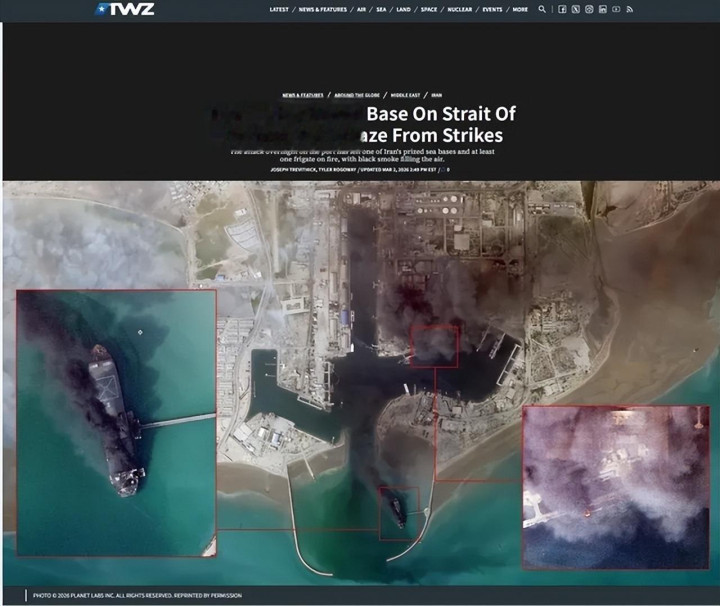Open NEWS & FEATURES in top navigation
Screen dimensions: 720x606
pyautogui.click(x=323, y=9)
